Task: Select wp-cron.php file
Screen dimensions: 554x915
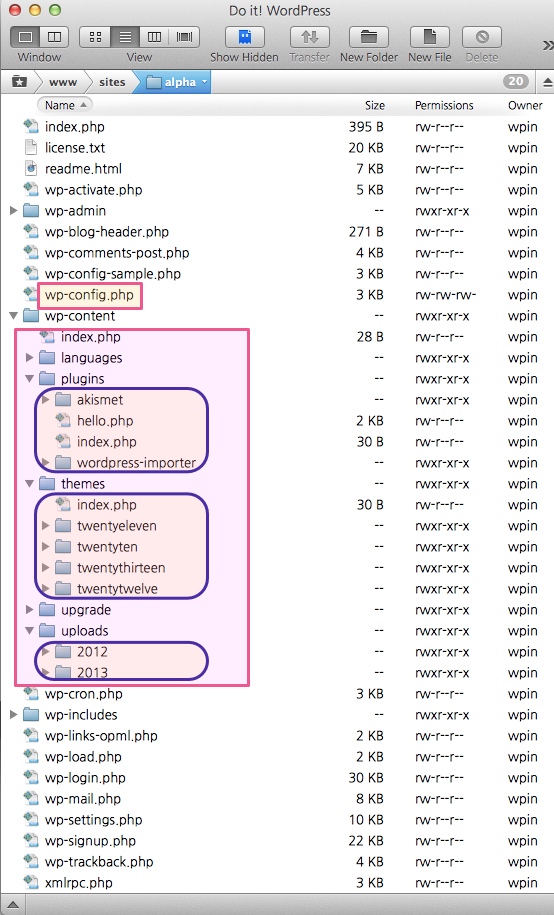Action: point(83,694)
